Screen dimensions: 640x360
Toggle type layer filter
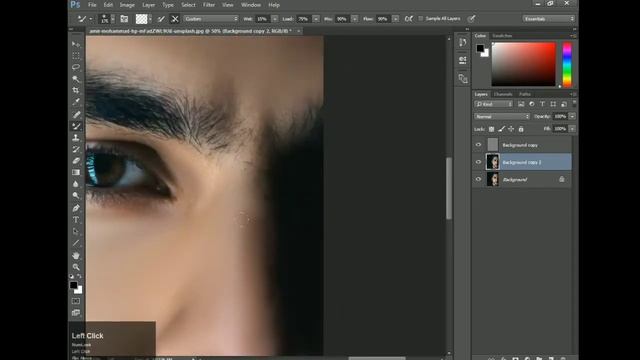coord(542,104)
